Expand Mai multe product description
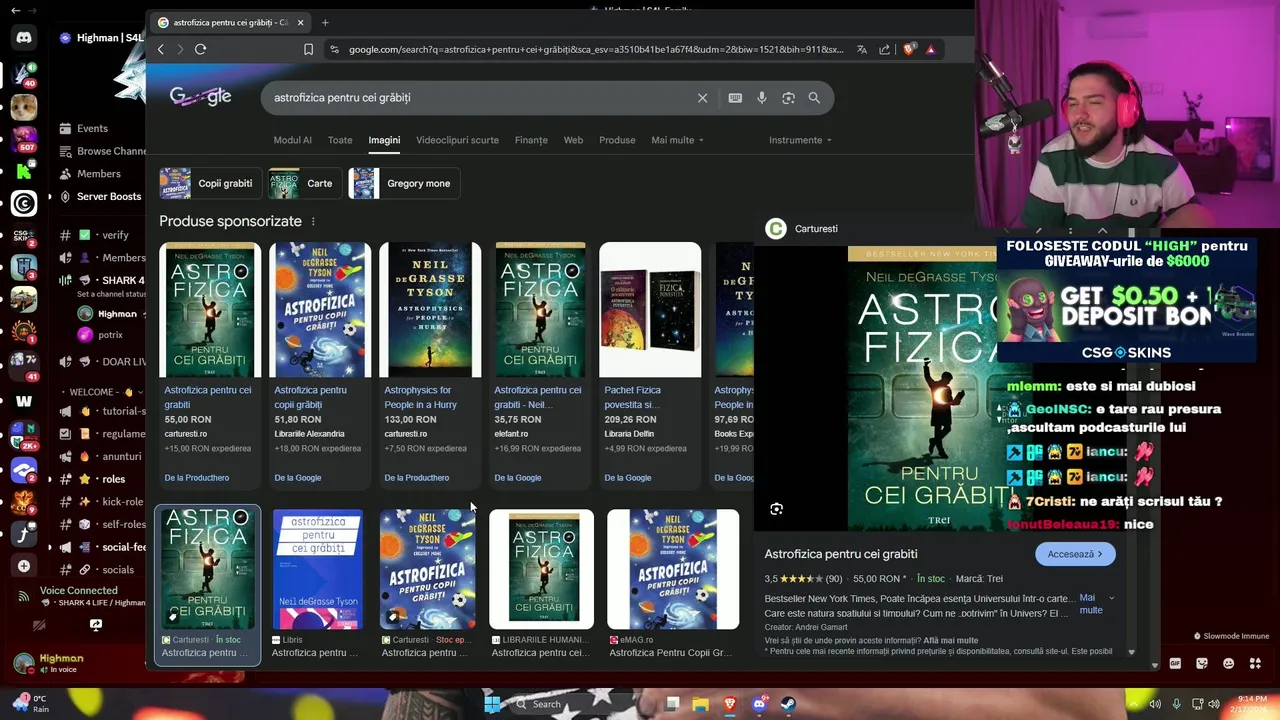The height and width of the screenshot is (720, 1280). pyautogui.click(x=1096, y=604)
